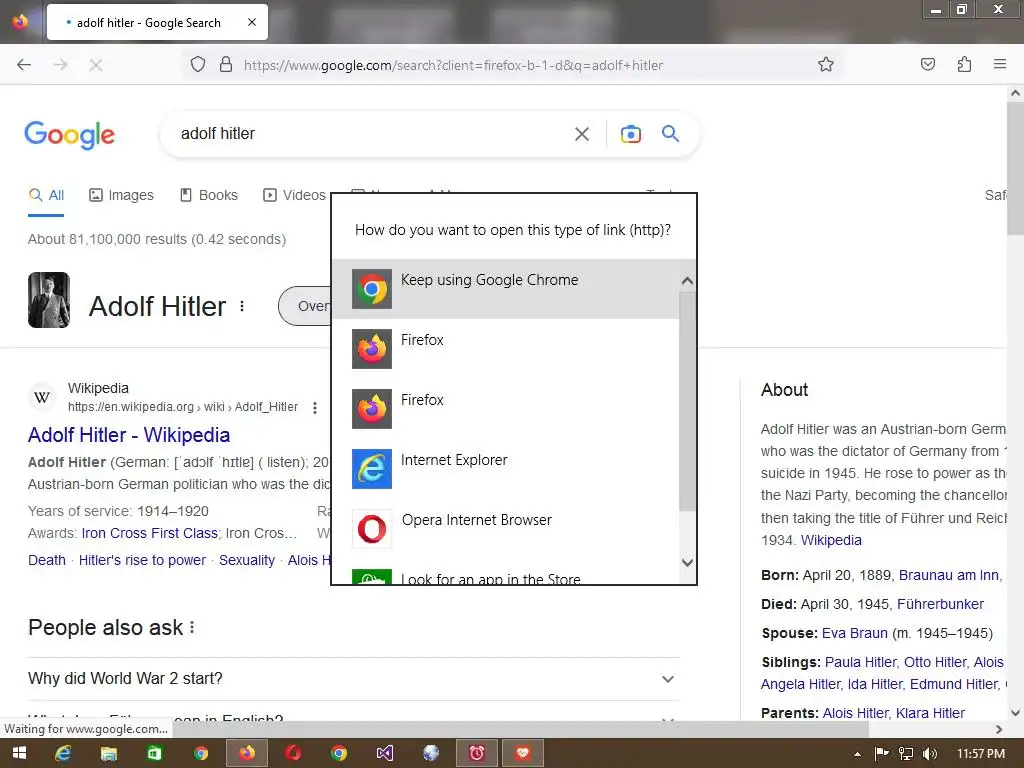Show hidden system tray icons arrow
The height and width of the screenshot is (768, 1024).
click(x=857, y=754)
